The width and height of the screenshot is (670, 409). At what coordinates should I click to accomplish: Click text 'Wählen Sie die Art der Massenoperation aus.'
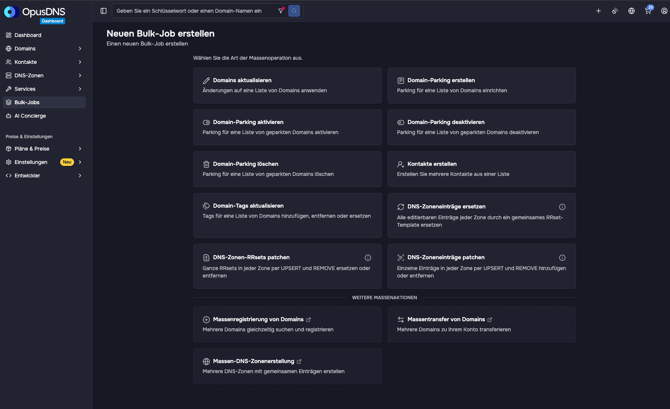248,58
